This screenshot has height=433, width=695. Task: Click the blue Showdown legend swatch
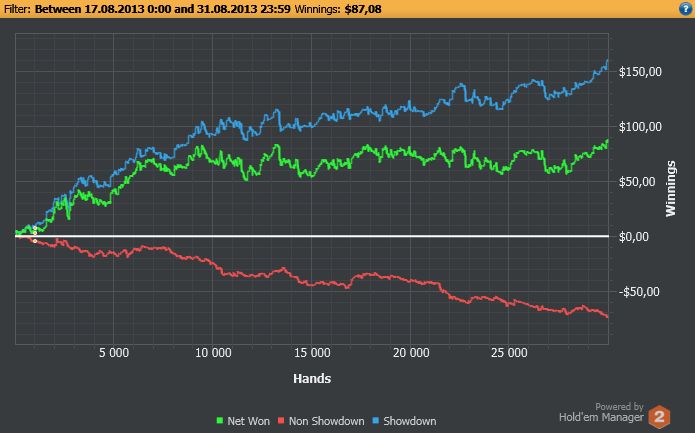coord(375,421)
